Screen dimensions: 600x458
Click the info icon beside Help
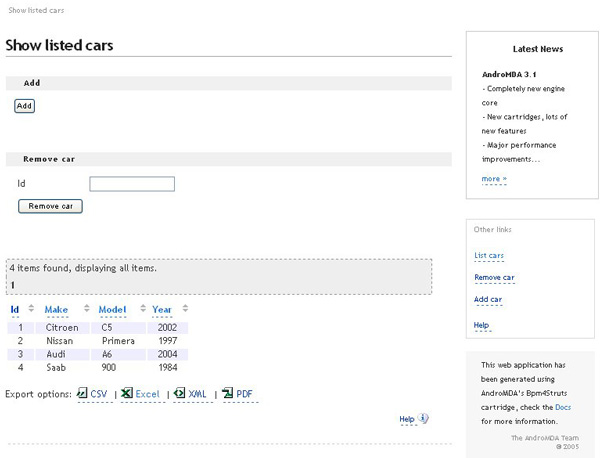[x=423, y=418]
